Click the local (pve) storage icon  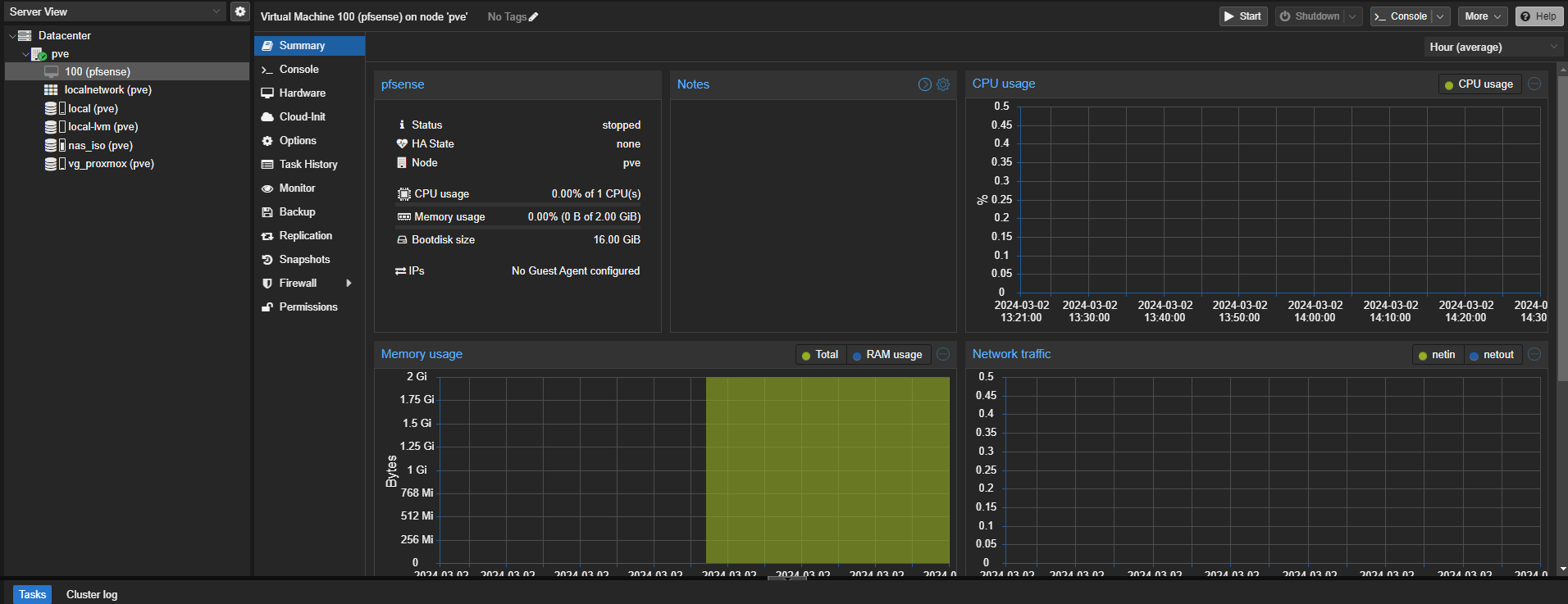(x=55, y=108)
